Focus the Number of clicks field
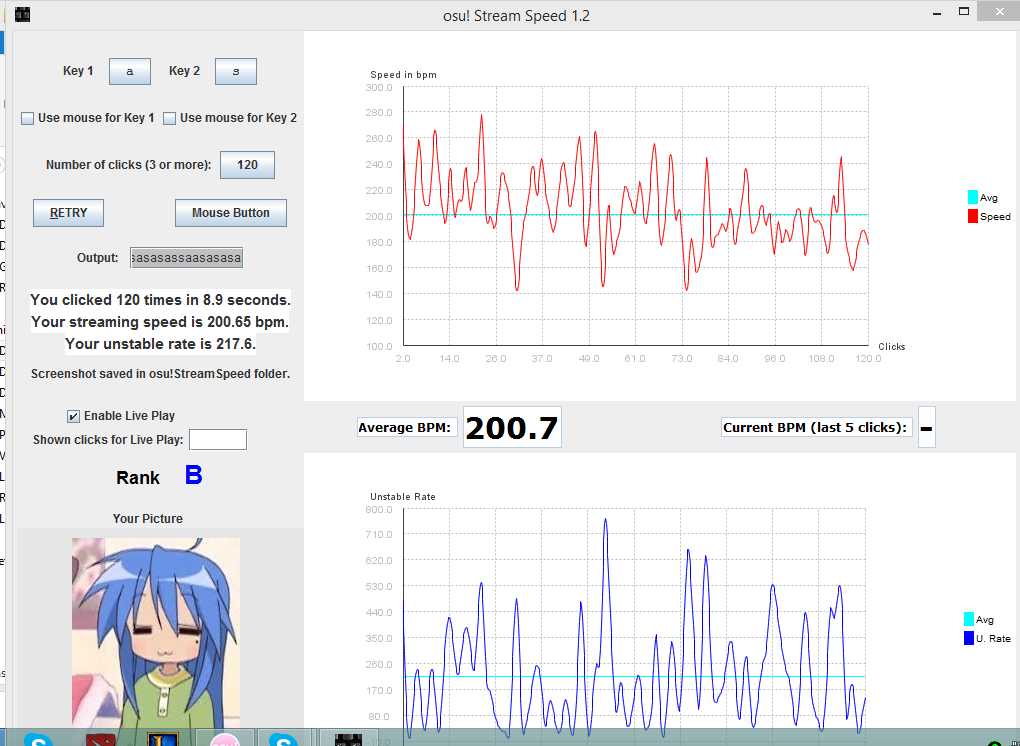 tap(247, 165)
